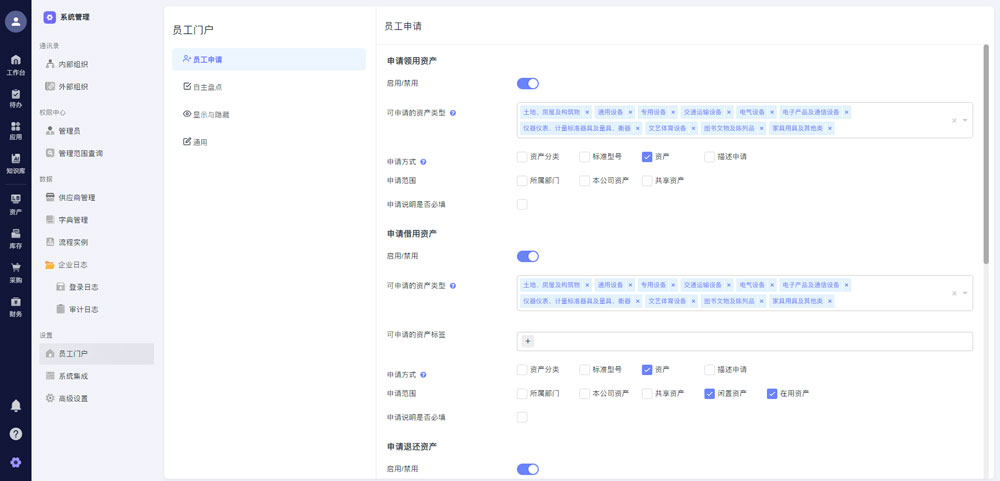Image resolution: width=1000 pixels, height=481 pixels.
Task: Open 字典管理 in sidebar
Action: (96, 220)
